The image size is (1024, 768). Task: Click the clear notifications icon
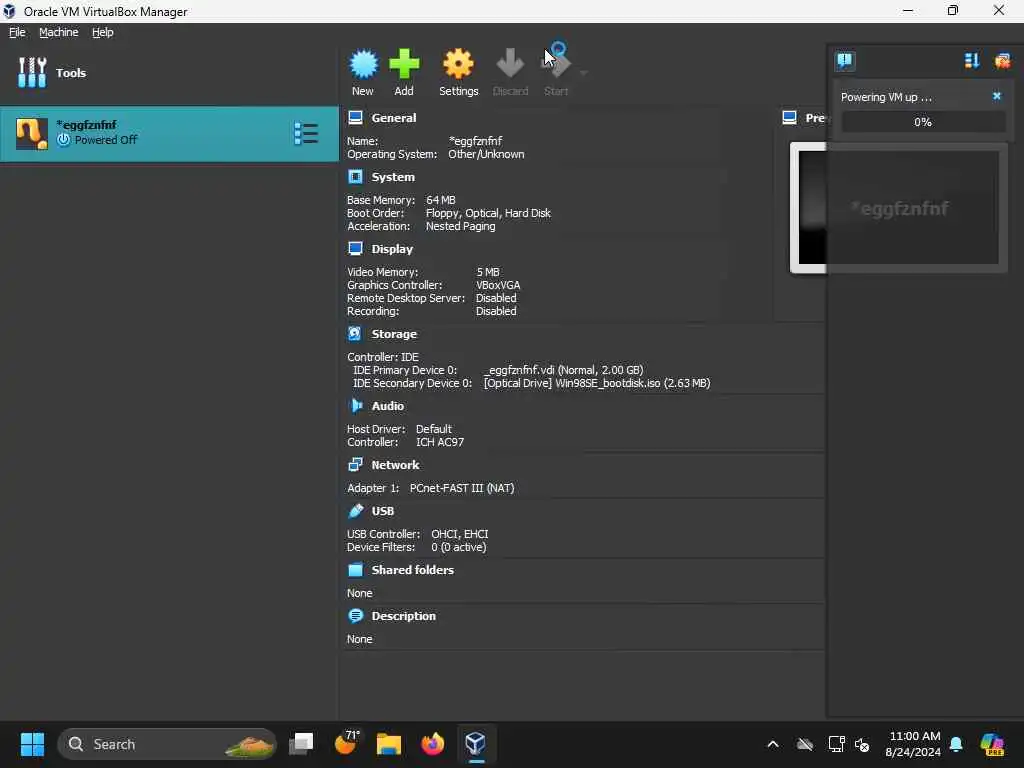click(x=1002, y=61)
